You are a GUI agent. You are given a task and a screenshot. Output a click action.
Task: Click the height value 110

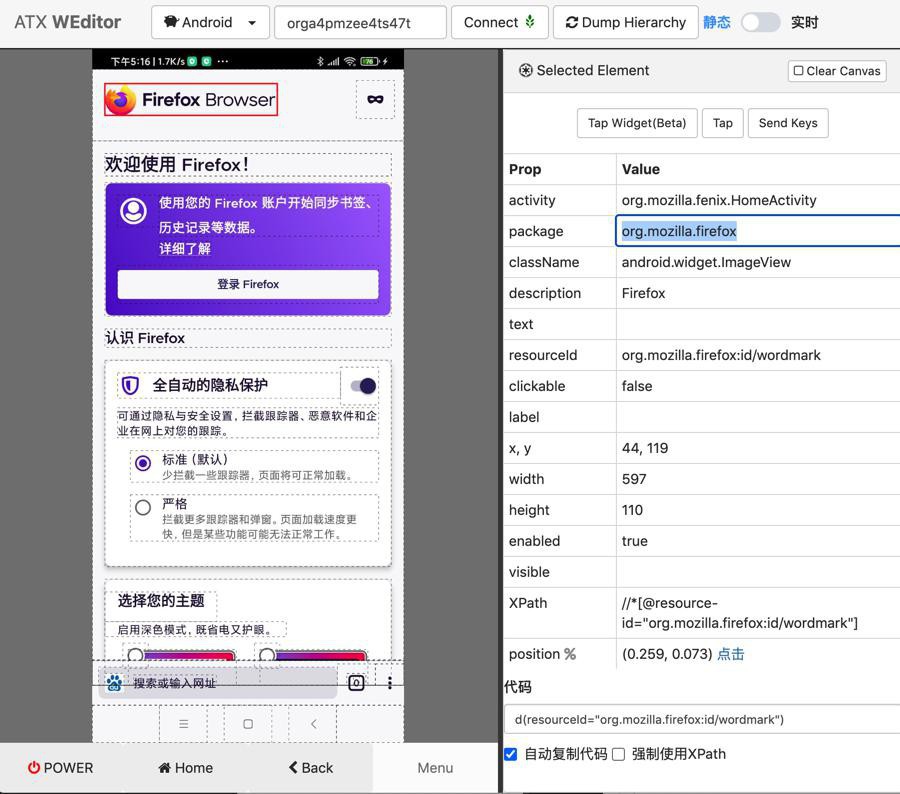pos(633,510)
